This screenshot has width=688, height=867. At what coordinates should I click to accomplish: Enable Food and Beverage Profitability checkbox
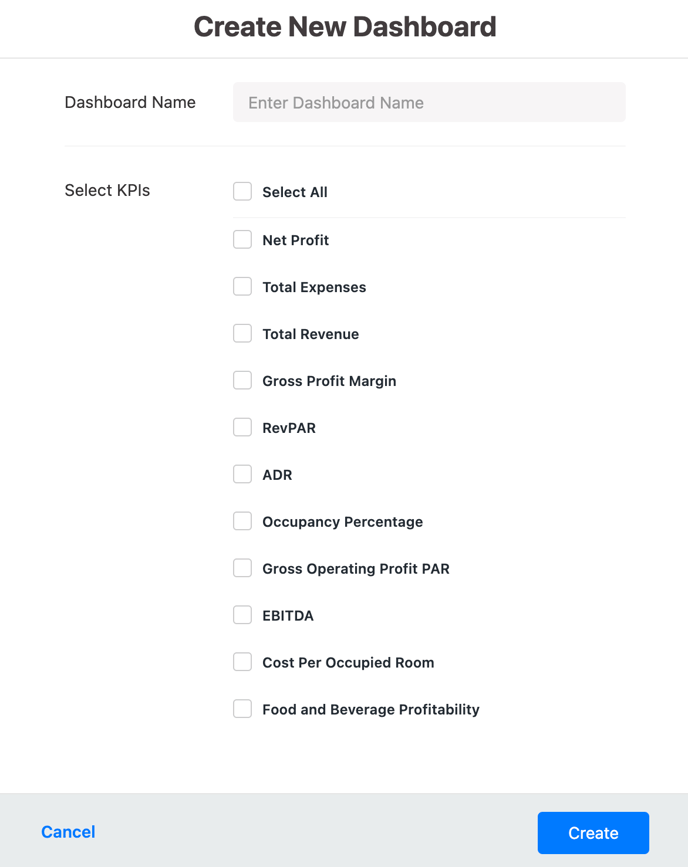point(242,709)
